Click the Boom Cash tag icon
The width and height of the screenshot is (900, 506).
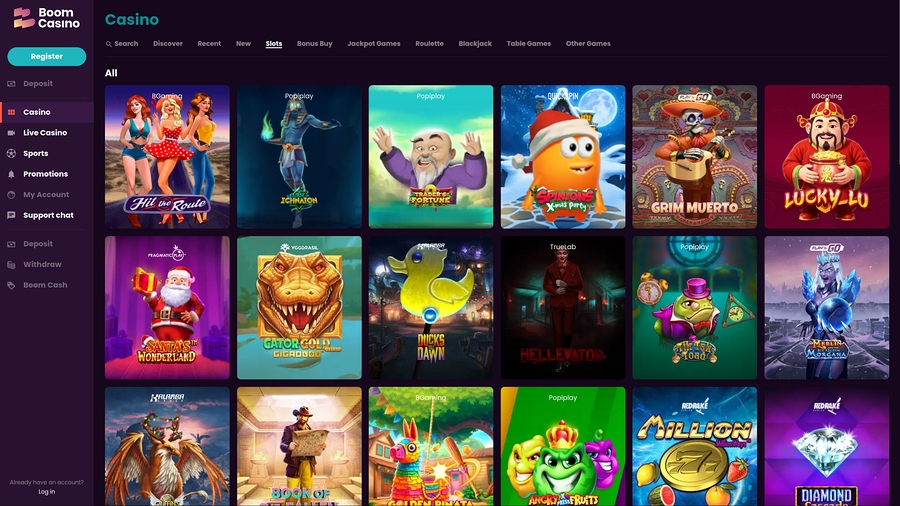tap(11, 285)
